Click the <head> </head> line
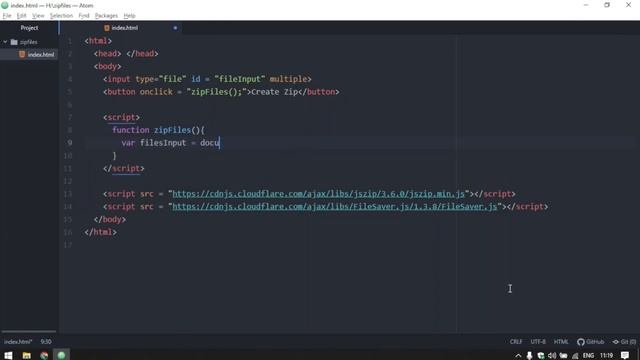 (x=126, y=54)
